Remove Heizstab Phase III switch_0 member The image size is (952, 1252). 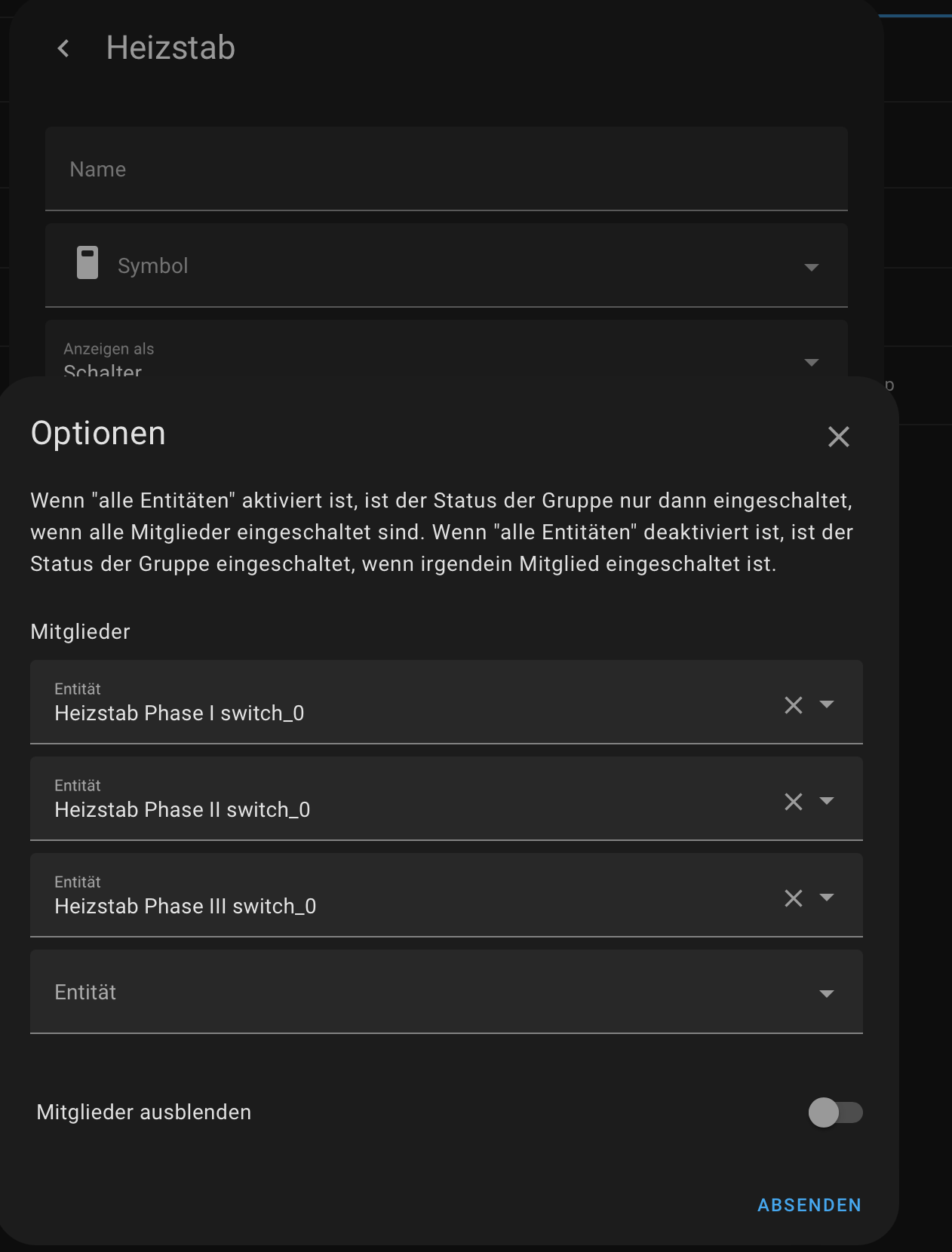point(793,898)
